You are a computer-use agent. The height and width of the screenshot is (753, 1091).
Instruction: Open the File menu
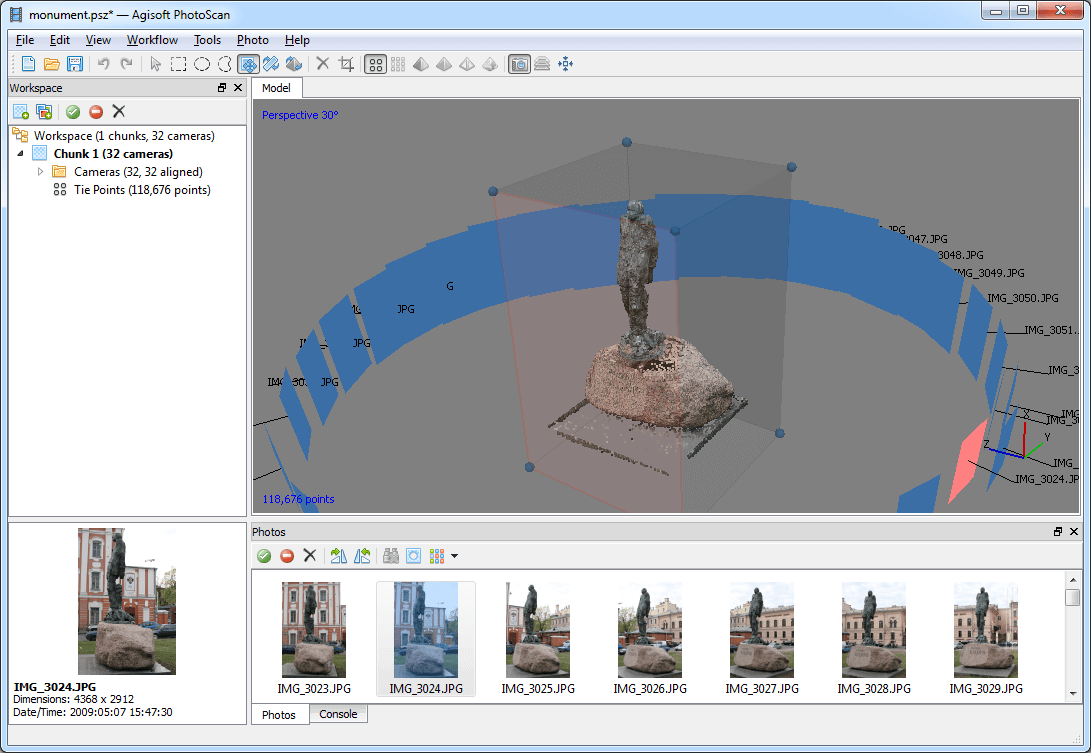coord(24,40)
